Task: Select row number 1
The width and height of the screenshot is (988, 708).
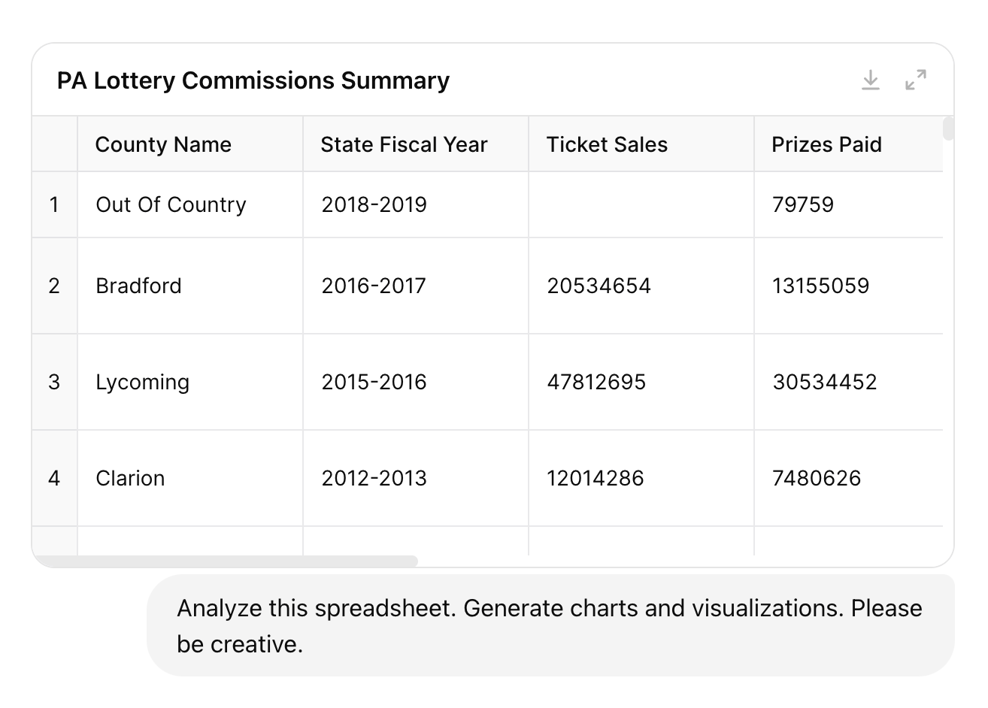Action: [x=55, y=204]
